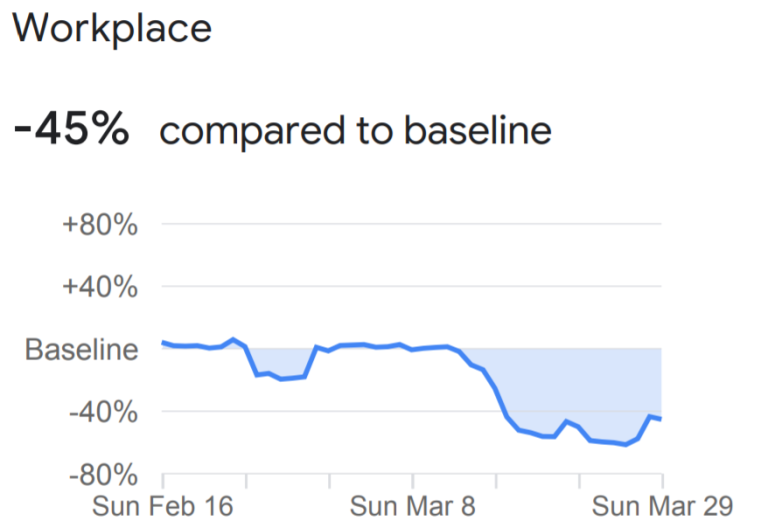Click the +40% horizontal gridline
Viewport: 768px width, 528px height.
(400, 287)
